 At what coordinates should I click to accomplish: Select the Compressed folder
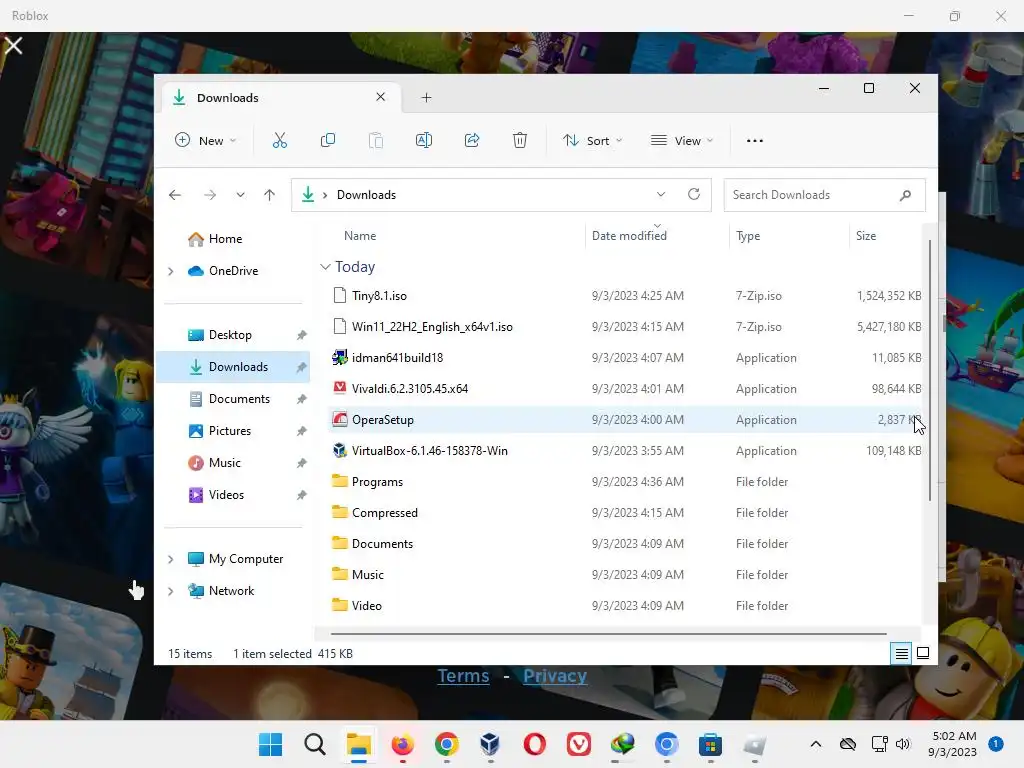pos(625,513)
